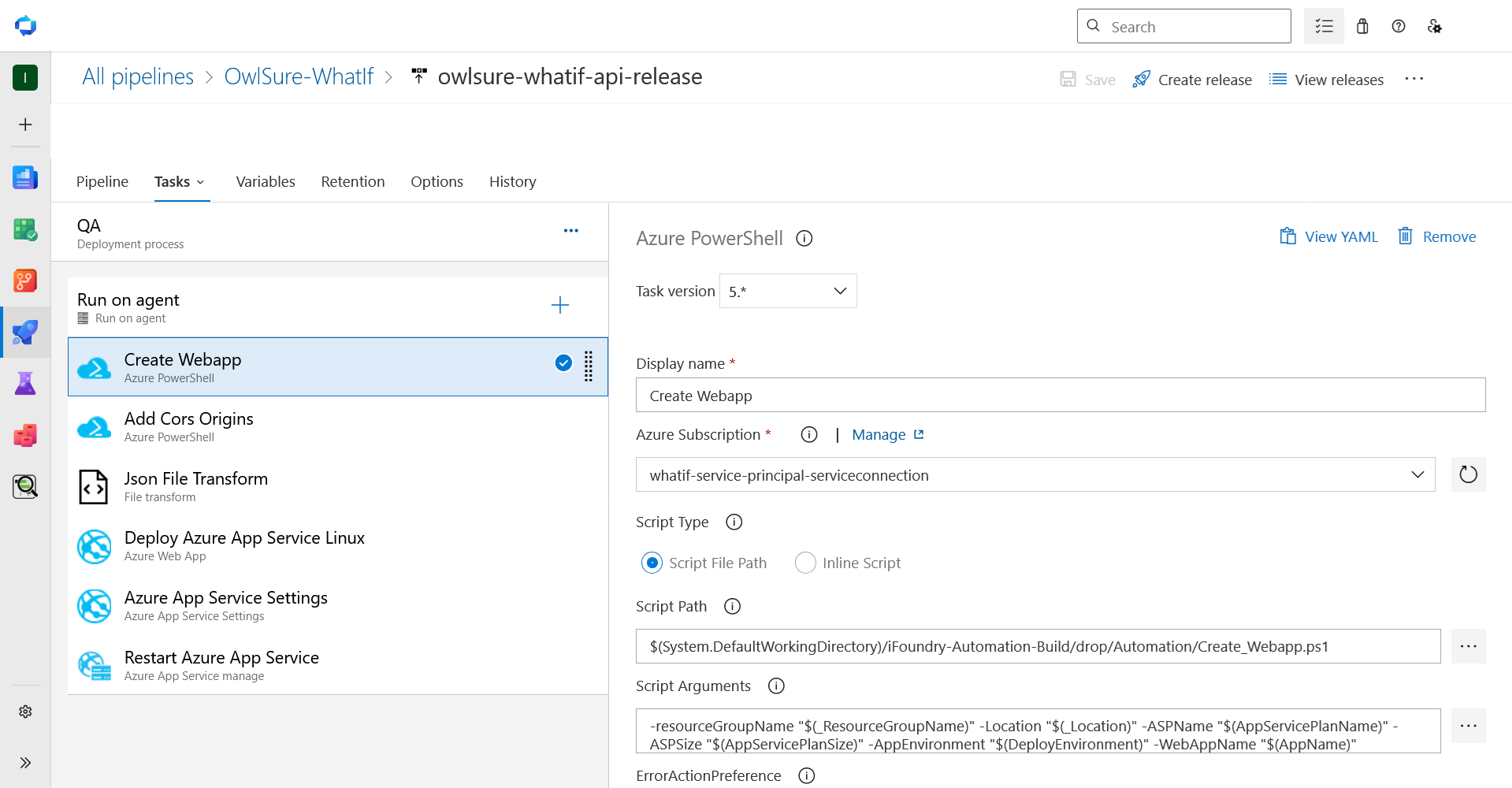Click View YAML link
The height and width of the screenshot is (788, 1512).
[1328, 236]
